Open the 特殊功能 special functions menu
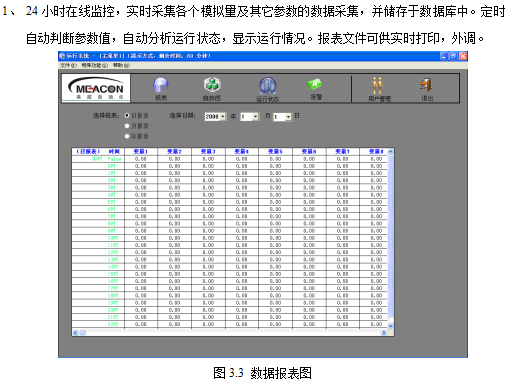Viewport: 512px width, 383px height. [x=95, y=65]
